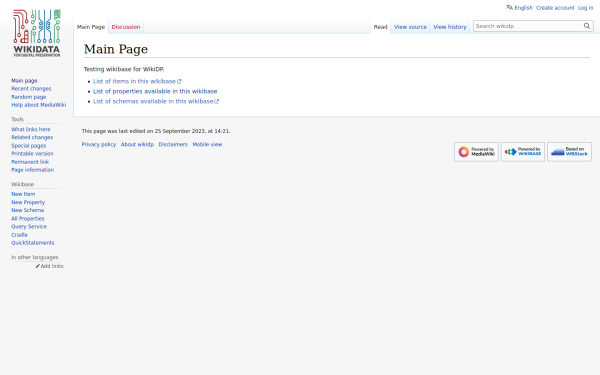Open the View source tab
Screen dimensions: 600x375
pos(410,27)
